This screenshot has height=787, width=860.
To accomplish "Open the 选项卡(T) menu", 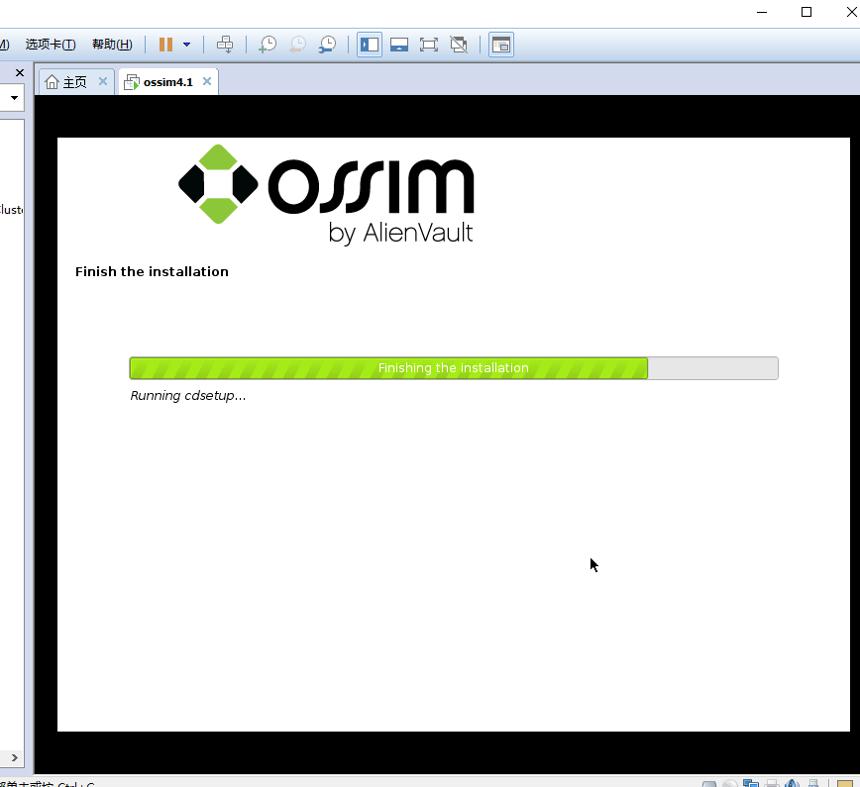I will click(50, 44).
